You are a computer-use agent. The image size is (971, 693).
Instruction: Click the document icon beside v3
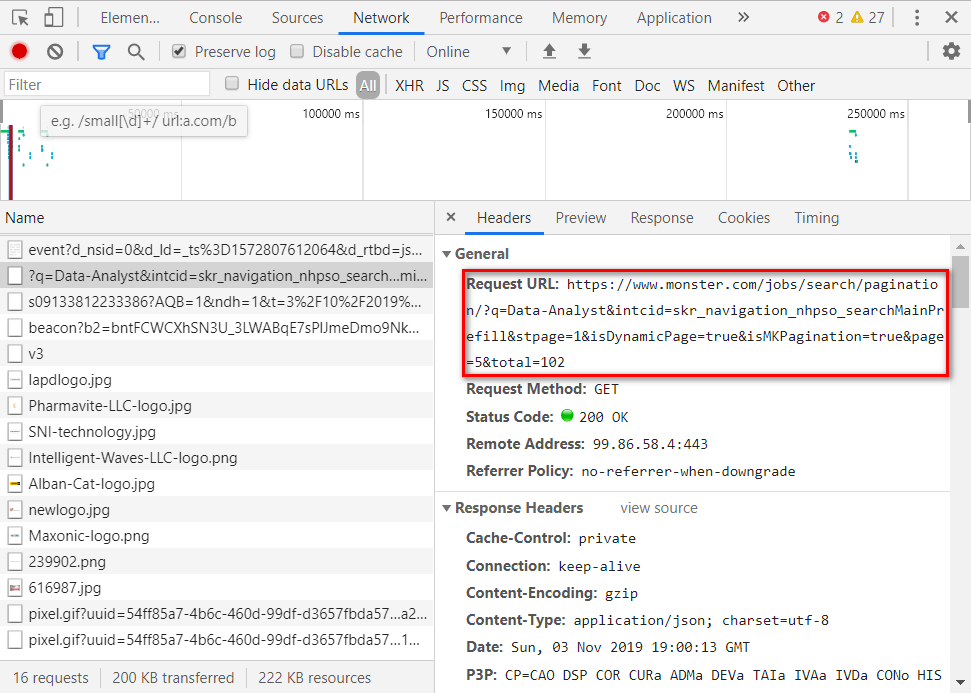(15, 354)
